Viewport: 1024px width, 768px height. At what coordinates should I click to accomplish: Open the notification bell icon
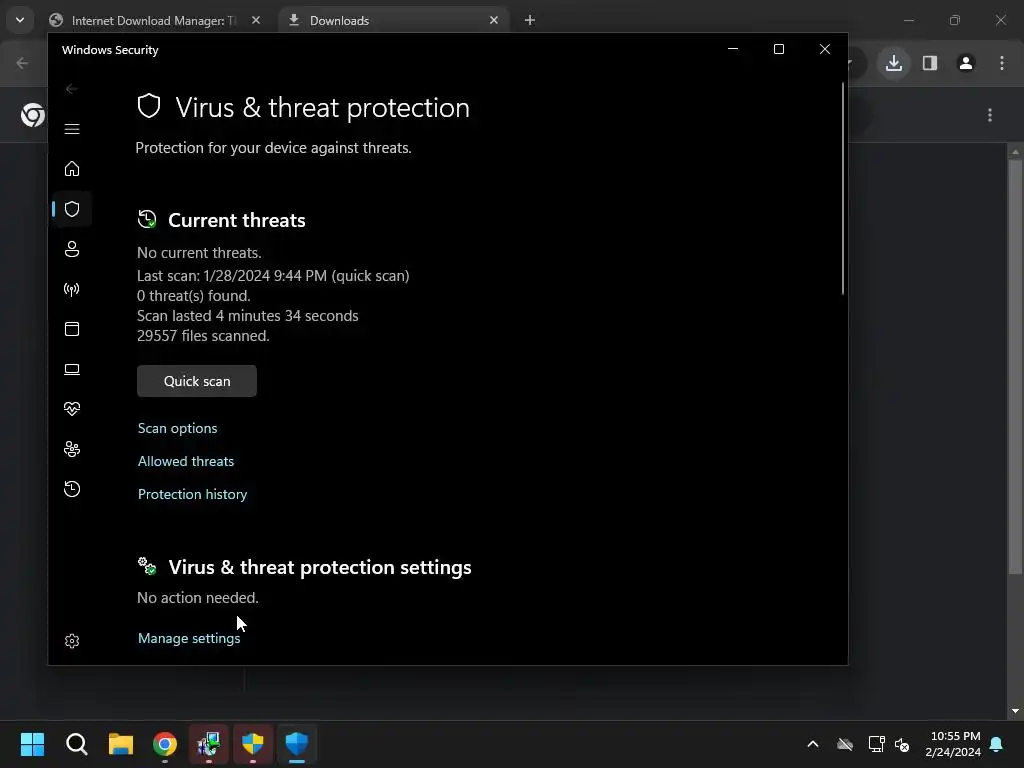(997, 744)
